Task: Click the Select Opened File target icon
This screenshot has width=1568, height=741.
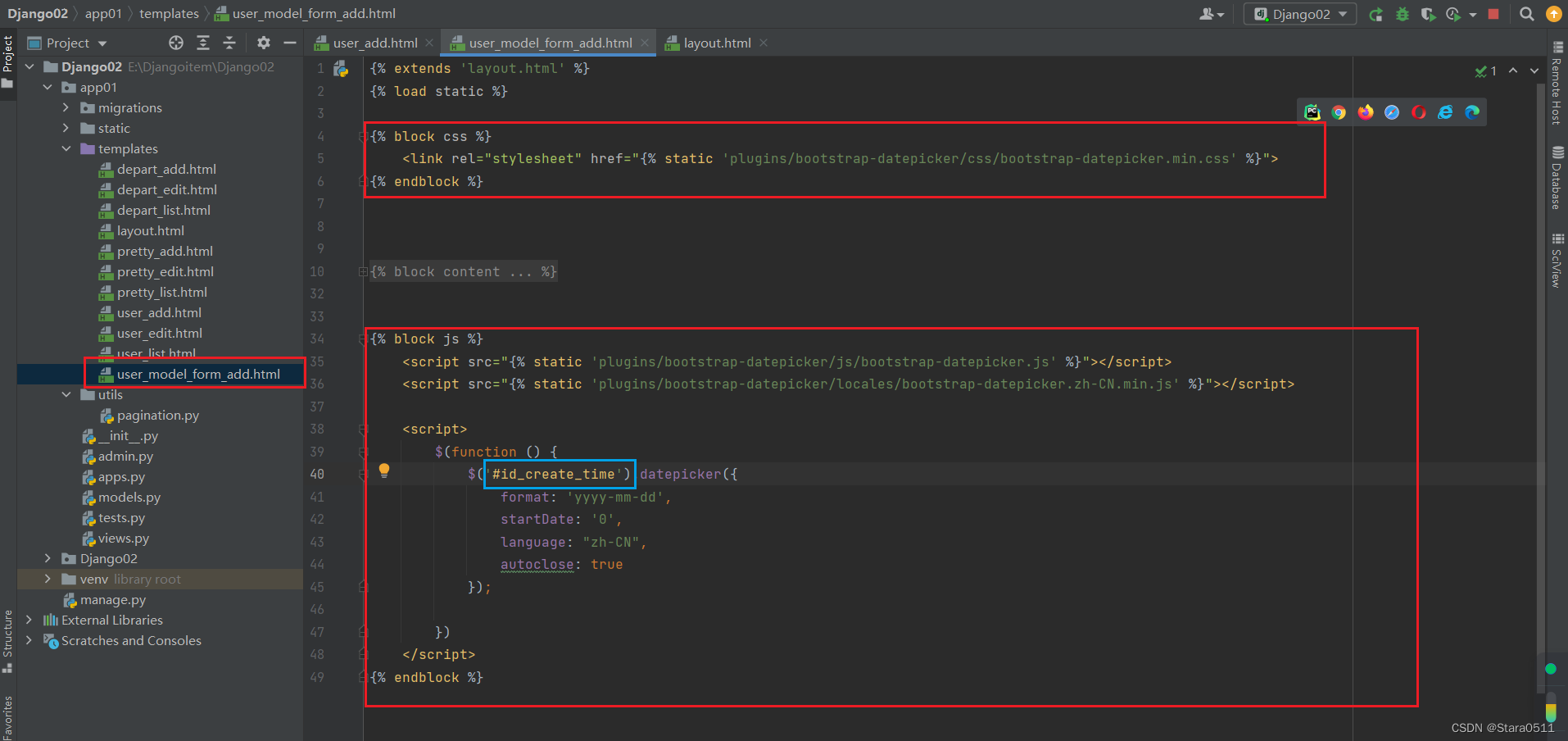Action: [176, 43]
